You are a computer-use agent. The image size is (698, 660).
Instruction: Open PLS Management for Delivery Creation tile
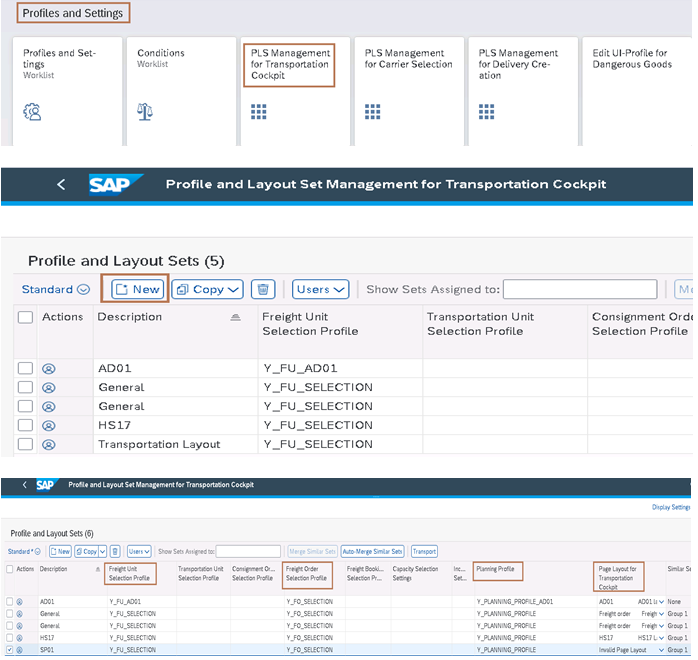523,91
